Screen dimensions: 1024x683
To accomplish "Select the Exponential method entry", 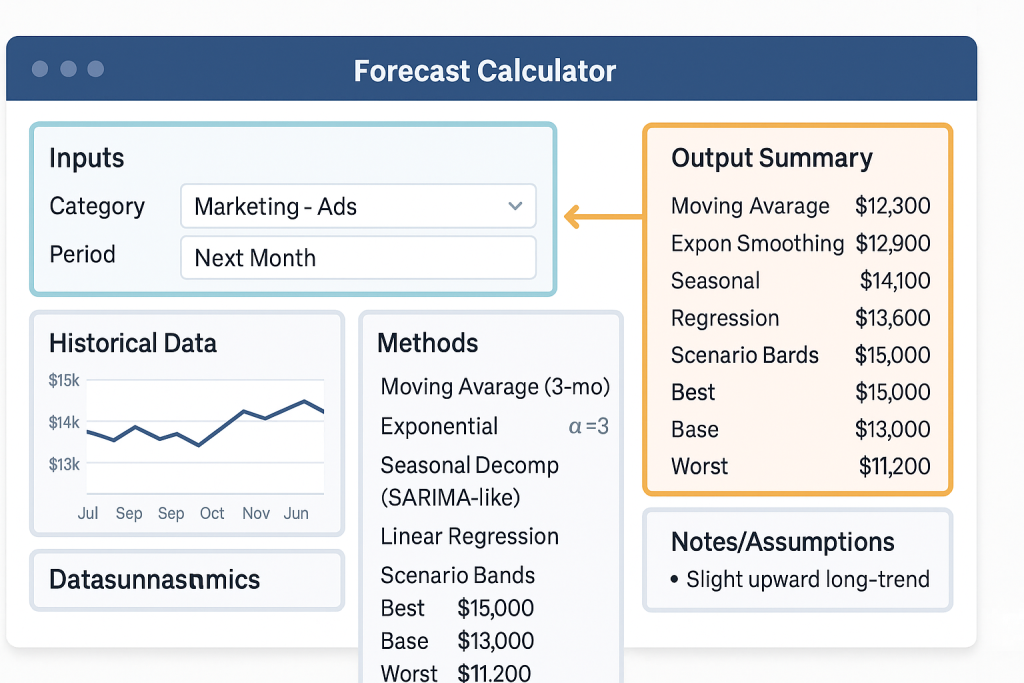I will click(439, 427).
